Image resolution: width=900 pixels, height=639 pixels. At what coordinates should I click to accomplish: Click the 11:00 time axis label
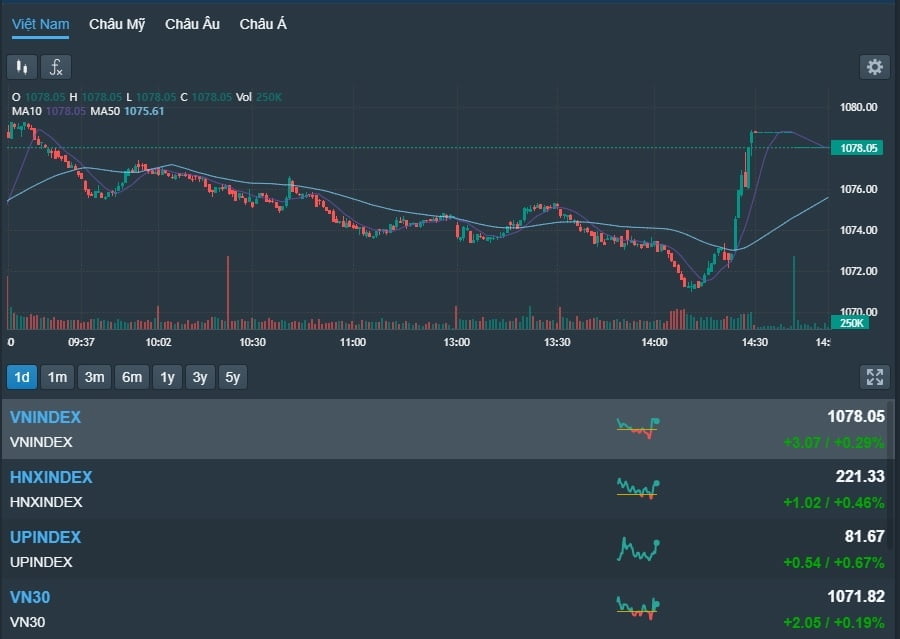click(352, 342)
